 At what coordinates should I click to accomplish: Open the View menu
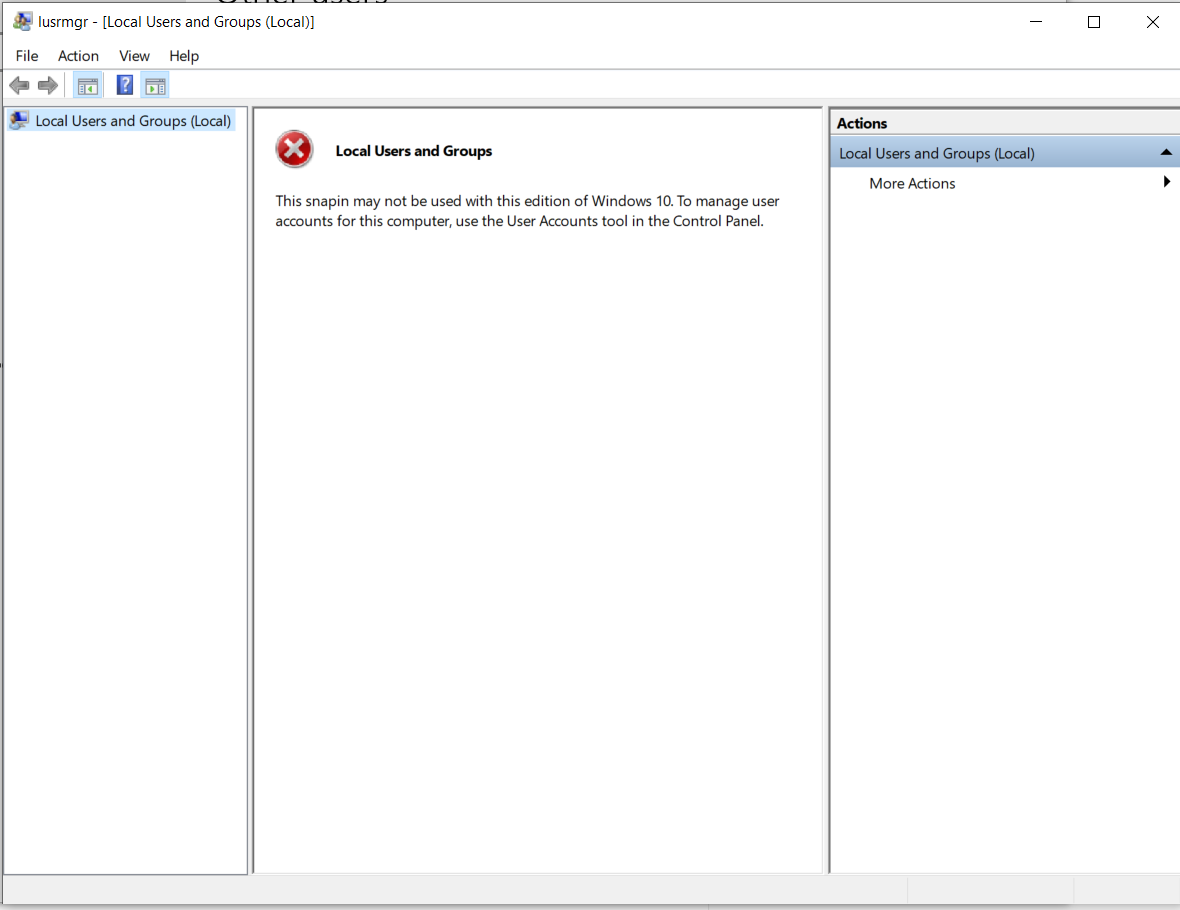click(x=134, y=56)
